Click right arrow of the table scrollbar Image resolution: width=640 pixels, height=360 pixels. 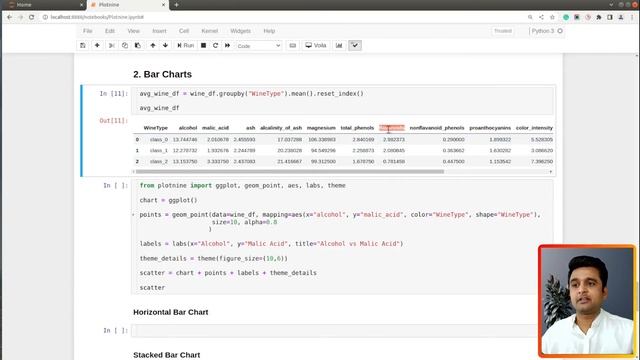click(551, 172)
